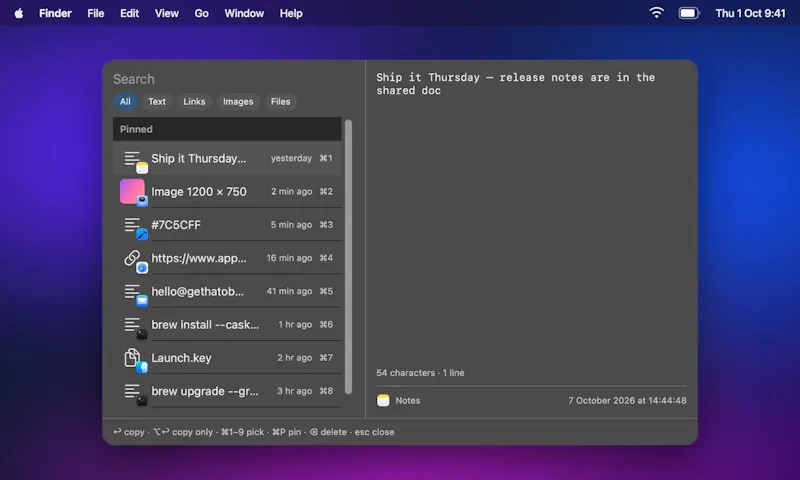
Task: Open the Help menu
Action: click(x=291, y=13)
